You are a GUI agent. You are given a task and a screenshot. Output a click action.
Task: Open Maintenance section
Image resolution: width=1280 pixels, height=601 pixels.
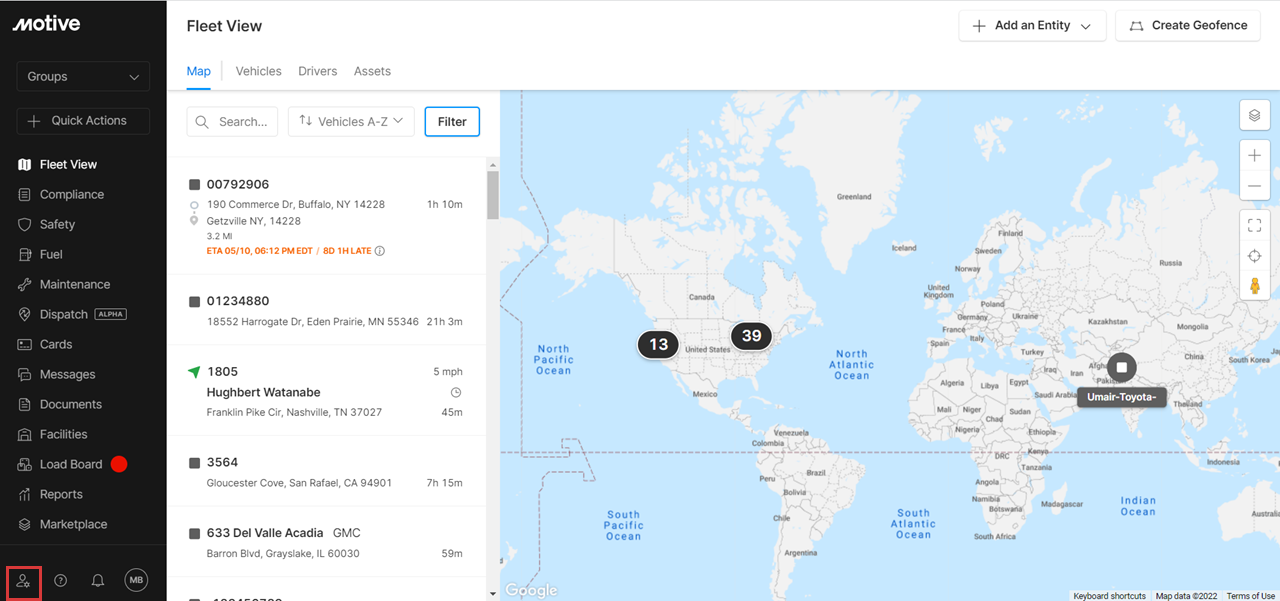(74, 284)
